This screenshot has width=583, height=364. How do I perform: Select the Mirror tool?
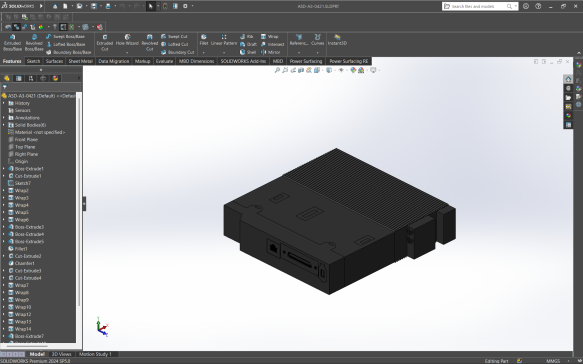pos(271,52)
